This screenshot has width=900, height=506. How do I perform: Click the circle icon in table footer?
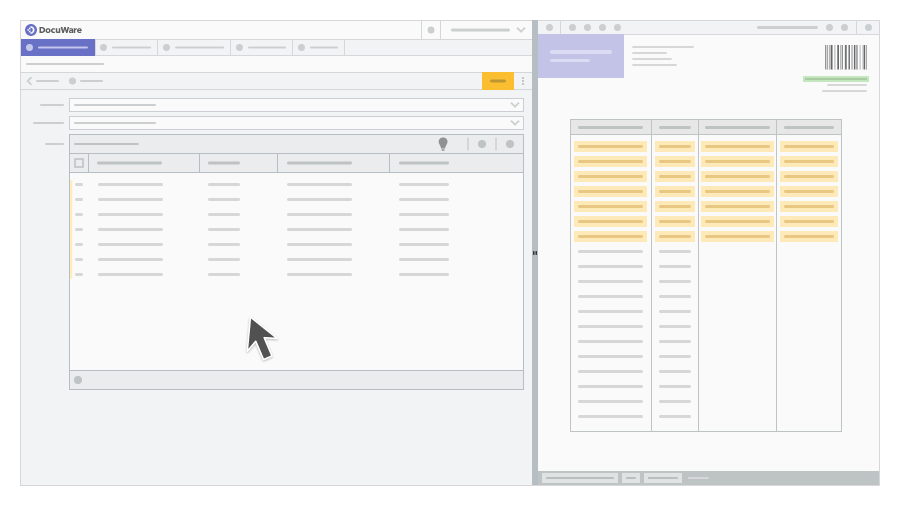coord(78,380)
